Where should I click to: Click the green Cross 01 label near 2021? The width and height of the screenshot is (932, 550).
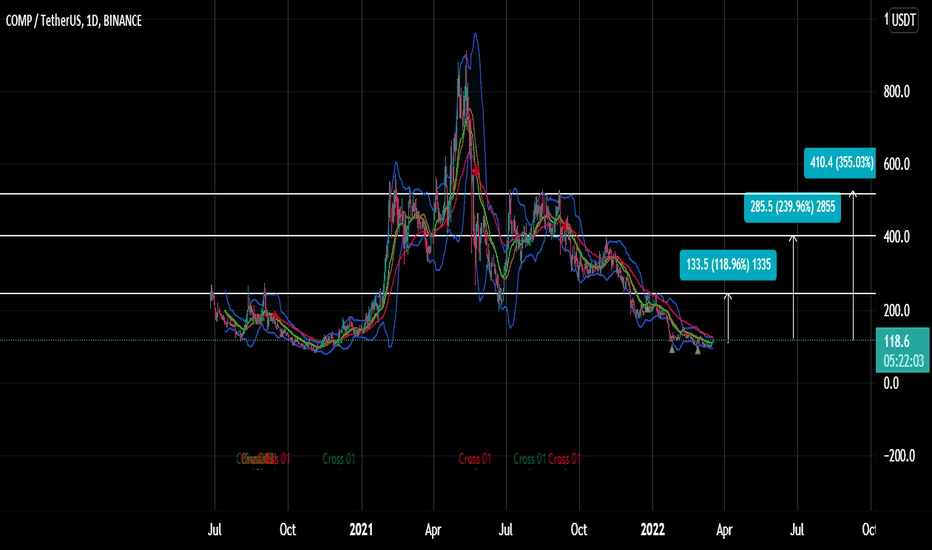[339, 459]
